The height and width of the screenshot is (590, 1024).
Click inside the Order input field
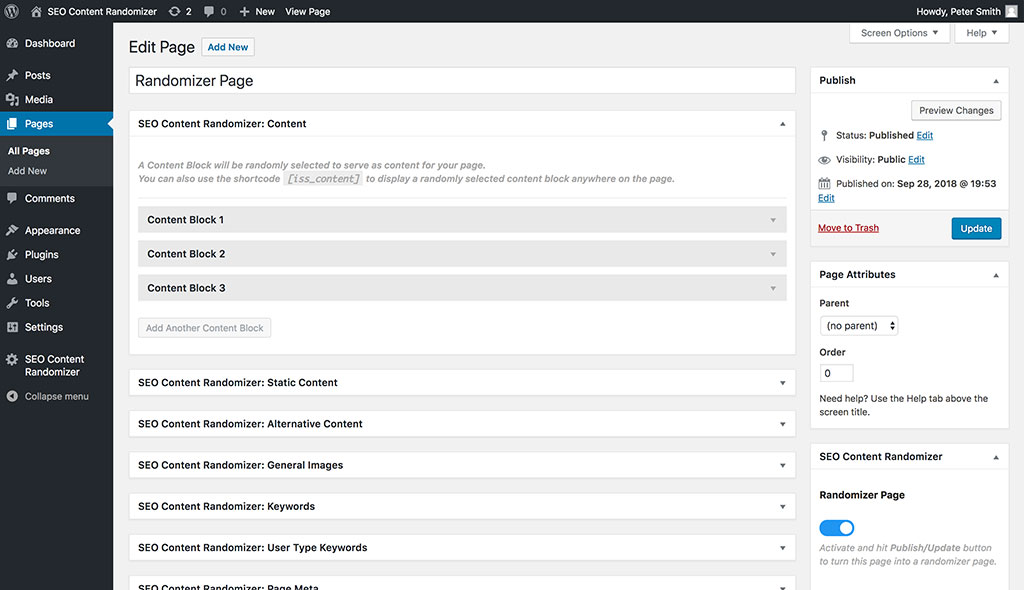click(836, 372)
